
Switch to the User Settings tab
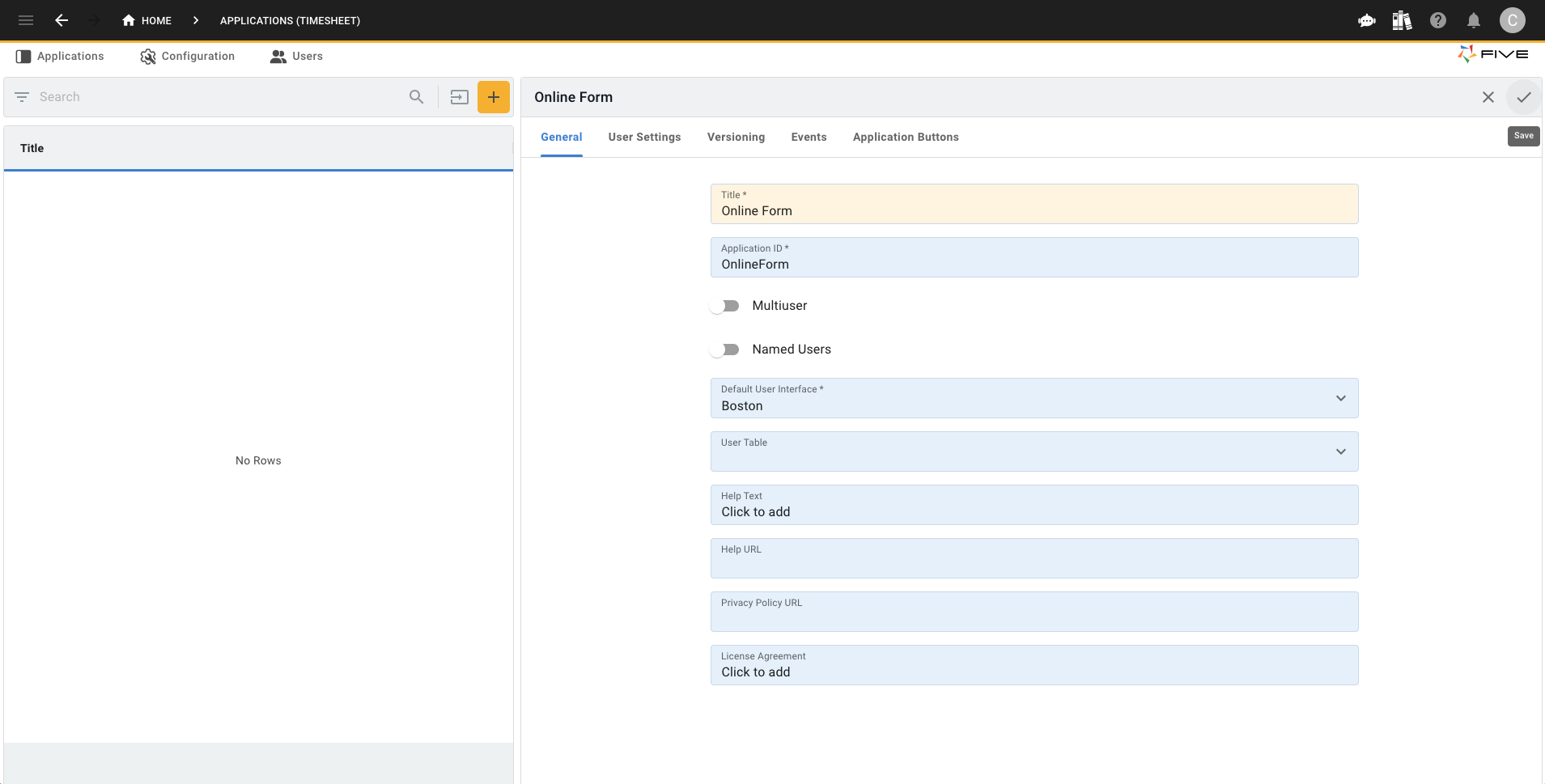coord(644,137)
